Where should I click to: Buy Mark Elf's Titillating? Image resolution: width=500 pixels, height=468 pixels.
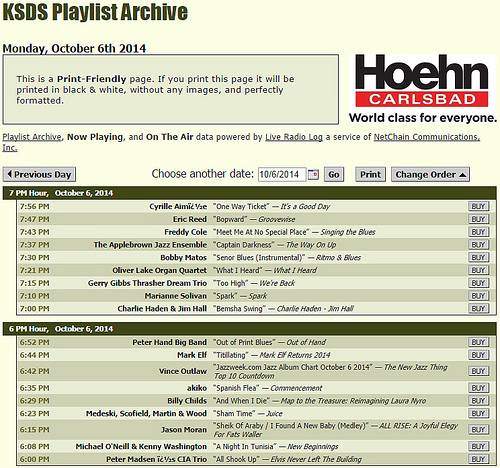478,355
